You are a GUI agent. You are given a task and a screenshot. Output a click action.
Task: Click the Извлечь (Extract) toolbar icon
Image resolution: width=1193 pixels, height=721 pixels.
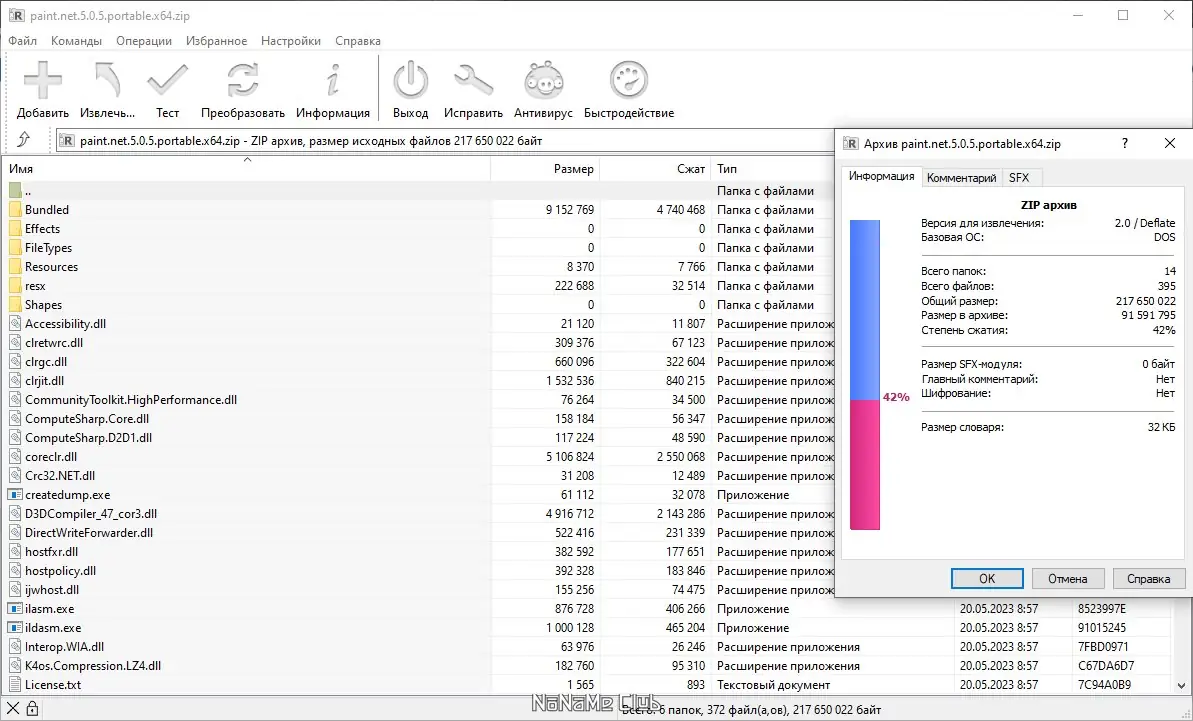click(107, 80)
